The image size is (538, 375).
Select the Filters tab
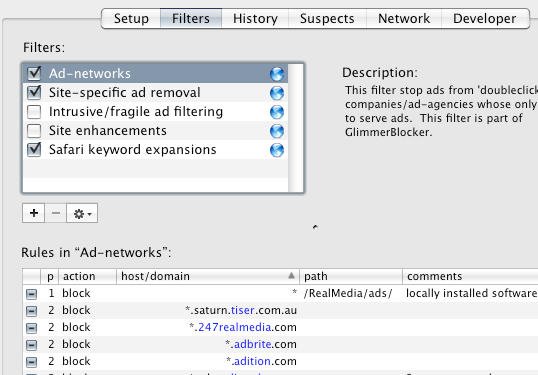(x=191, y=19)
